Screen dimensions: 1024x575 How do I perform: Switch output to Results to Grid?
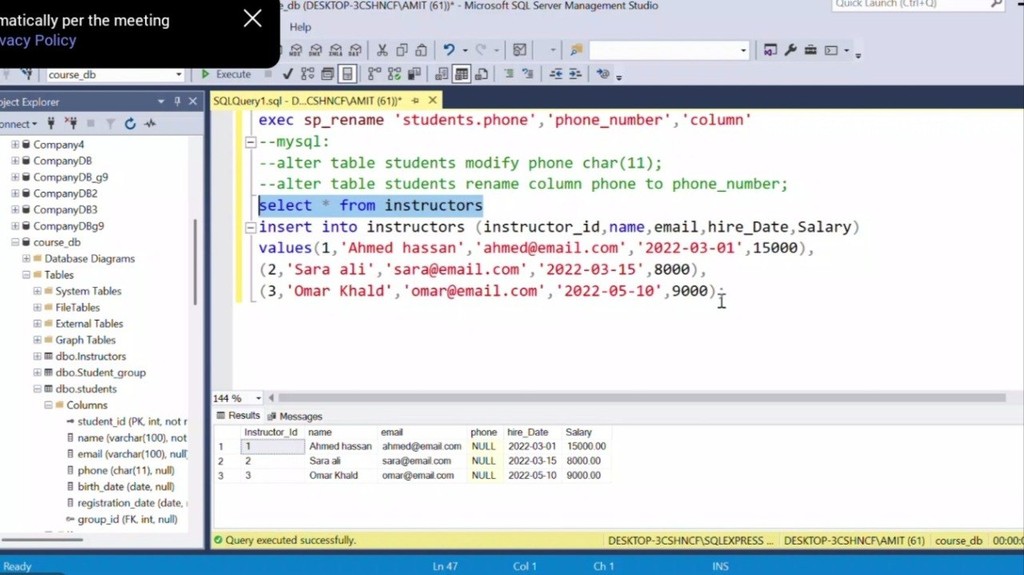pos(462,74)
